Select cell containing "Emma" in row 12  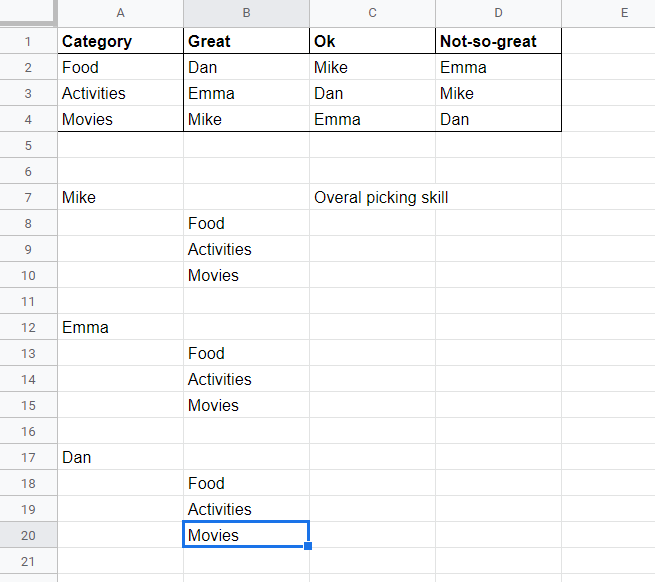point(120,328)
